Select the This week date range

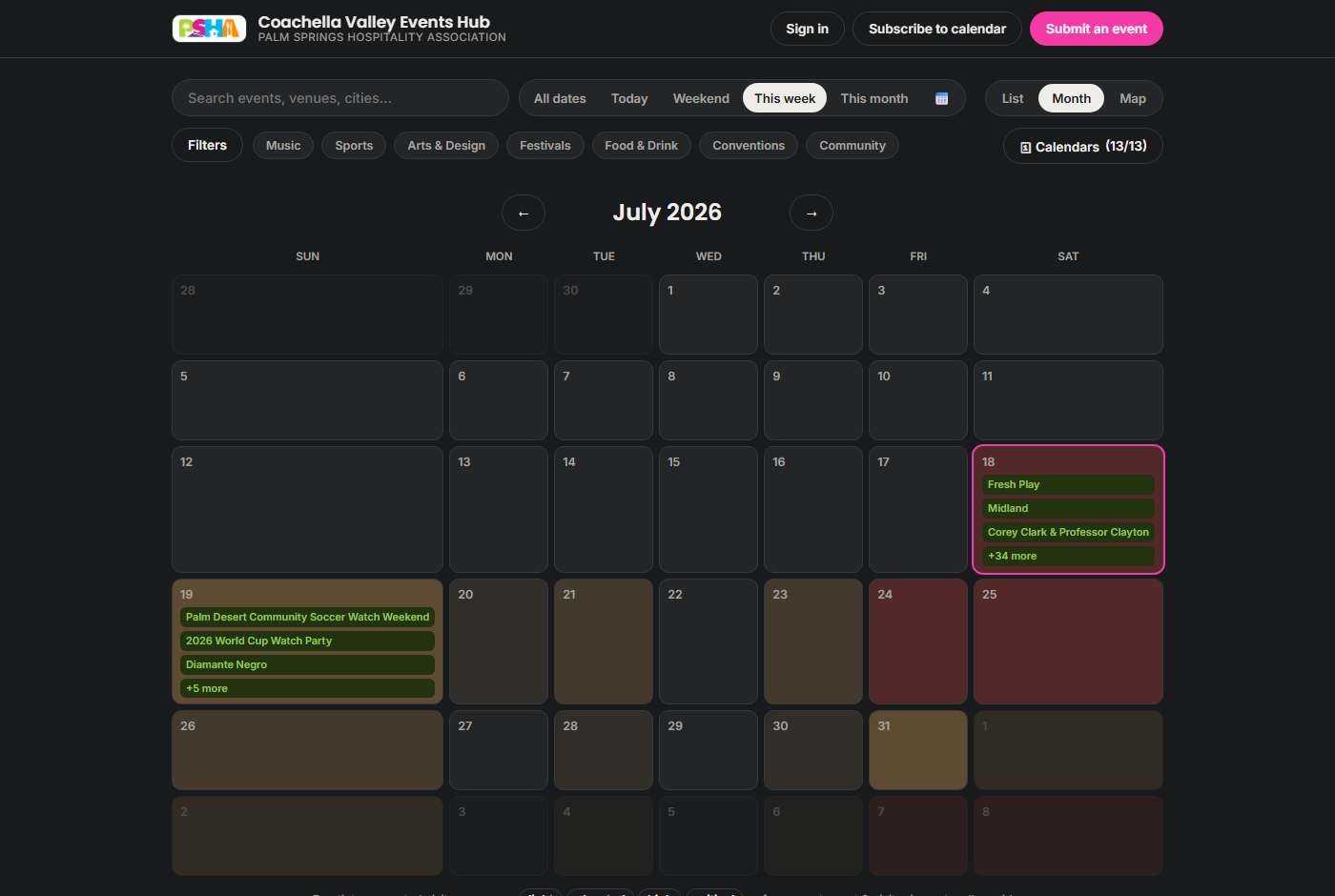tap(785, 98)
